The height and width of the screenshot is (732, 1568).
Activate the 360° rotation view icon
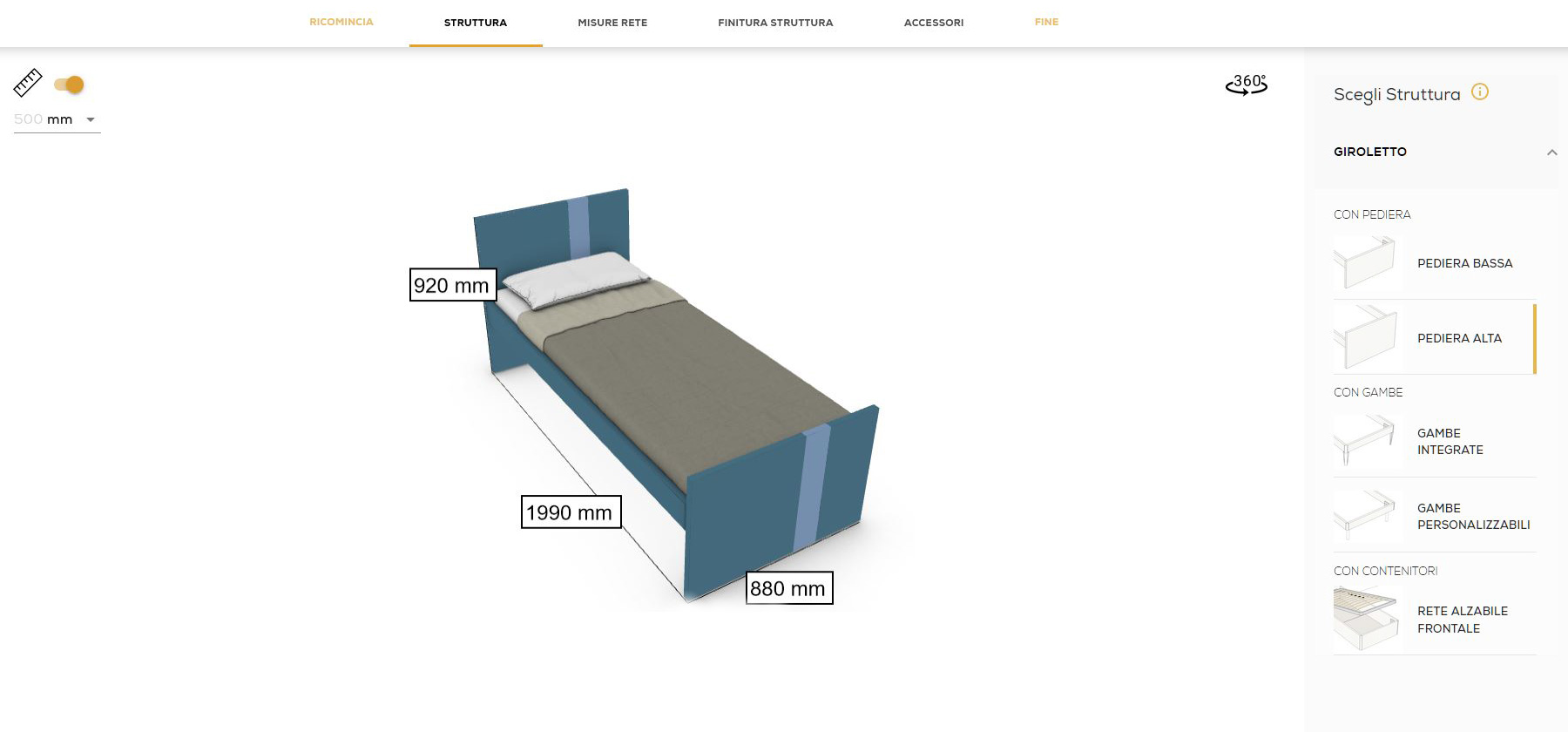1247,85
